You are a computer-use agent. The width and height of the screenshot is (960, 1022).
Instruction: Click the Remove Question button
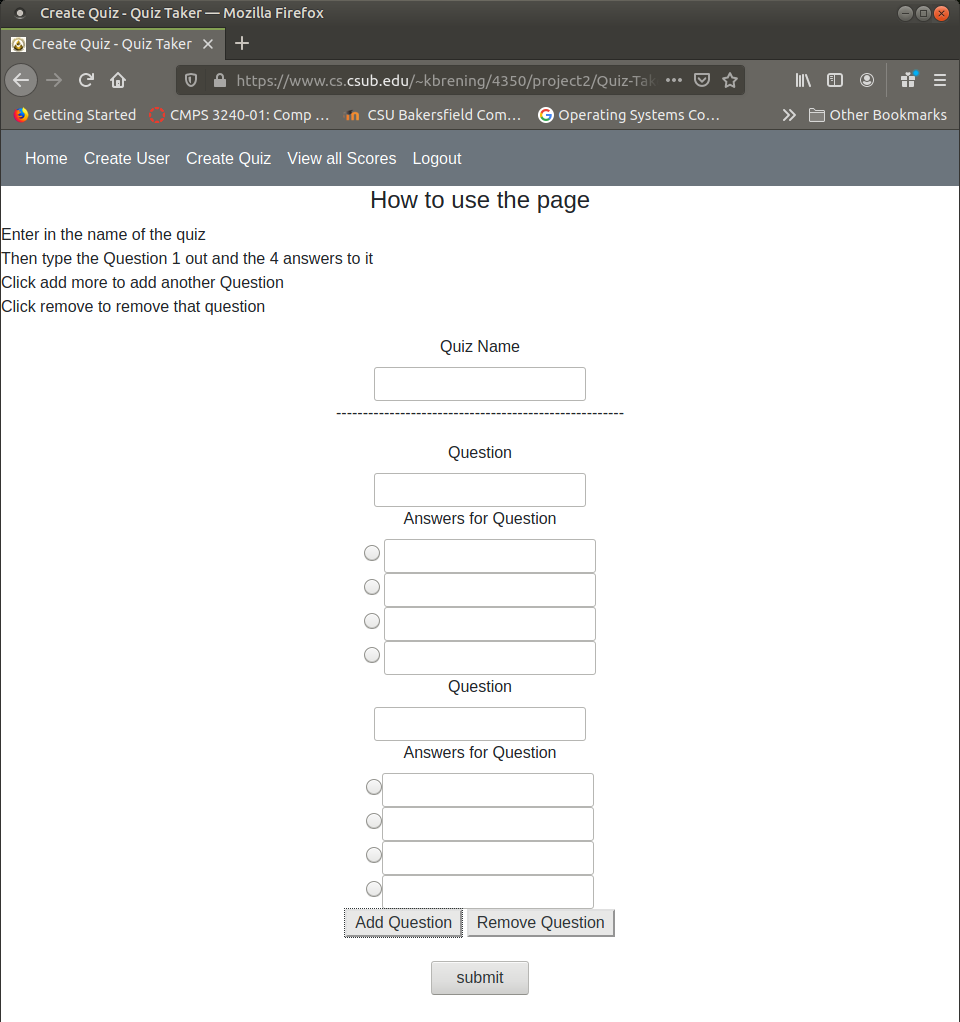coord(540,923)
